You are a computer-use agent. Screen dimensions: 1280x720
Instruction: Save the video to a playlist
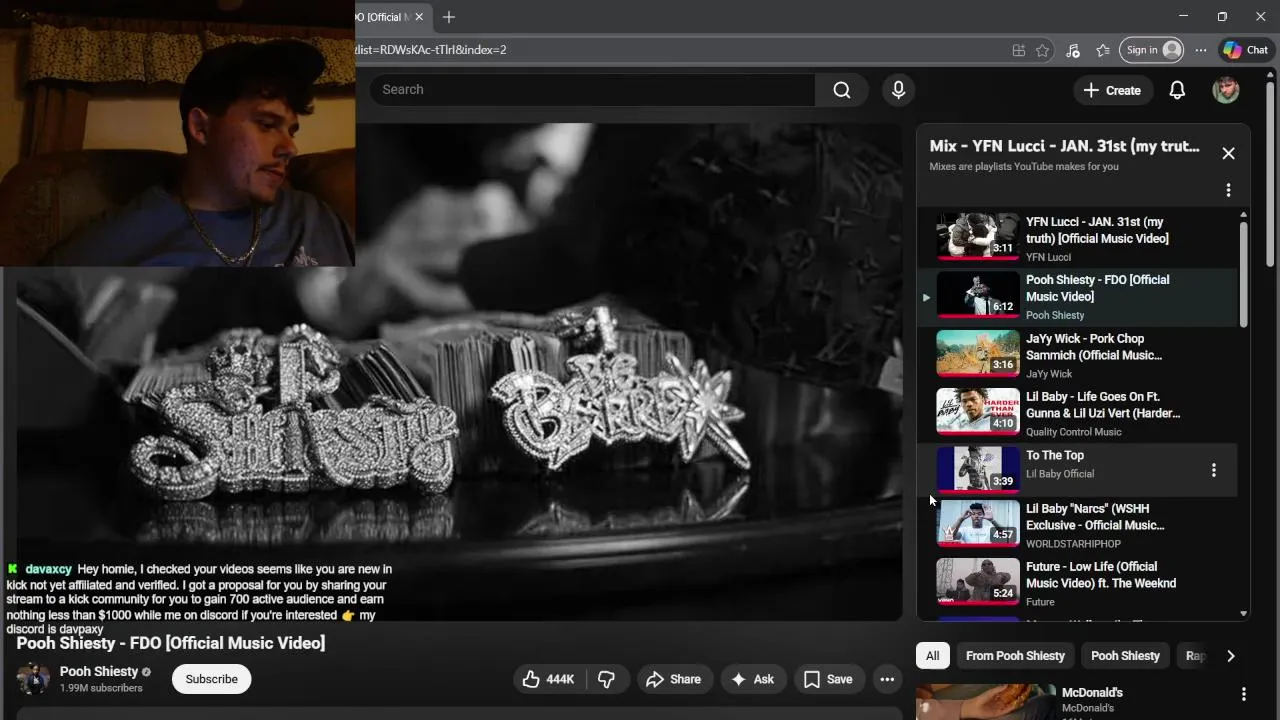click(828, 679)
